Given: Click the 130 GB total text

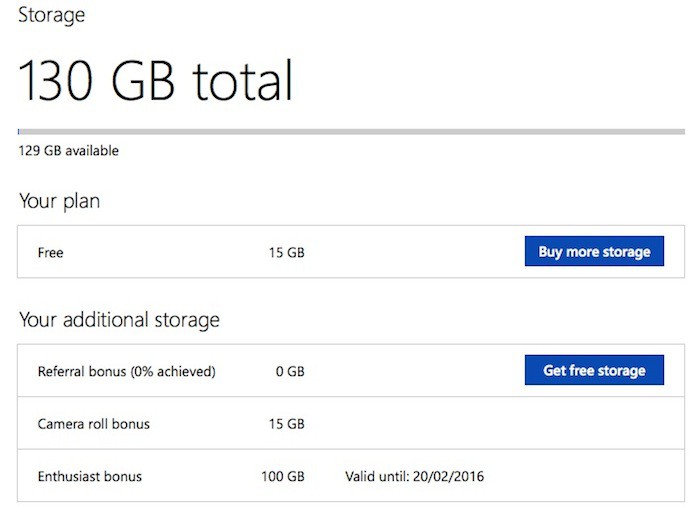Looking at the screenshot, I should click(156, 80).
